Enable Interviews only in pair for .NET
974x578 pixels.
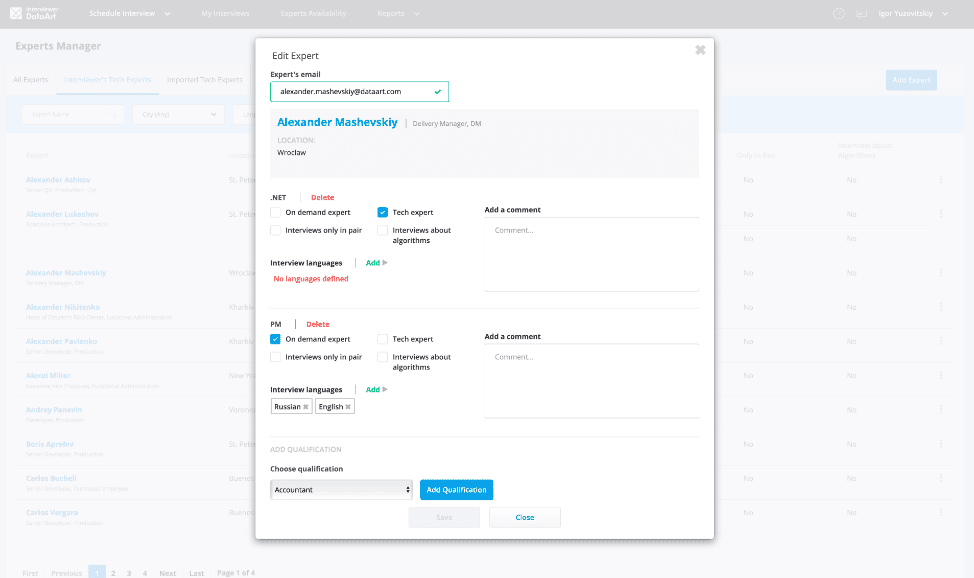point(276,230)
